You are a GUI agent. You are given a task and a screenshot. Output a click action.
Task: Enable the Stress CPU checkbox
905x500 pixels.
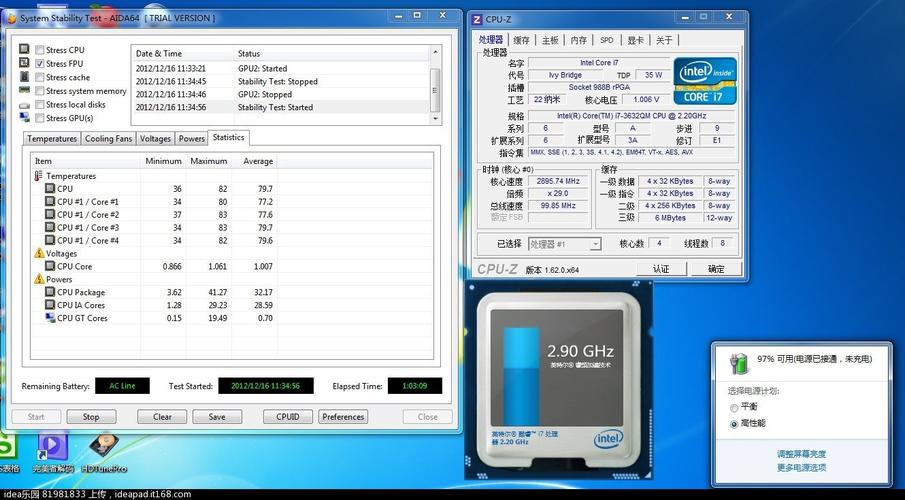(40, 50)
